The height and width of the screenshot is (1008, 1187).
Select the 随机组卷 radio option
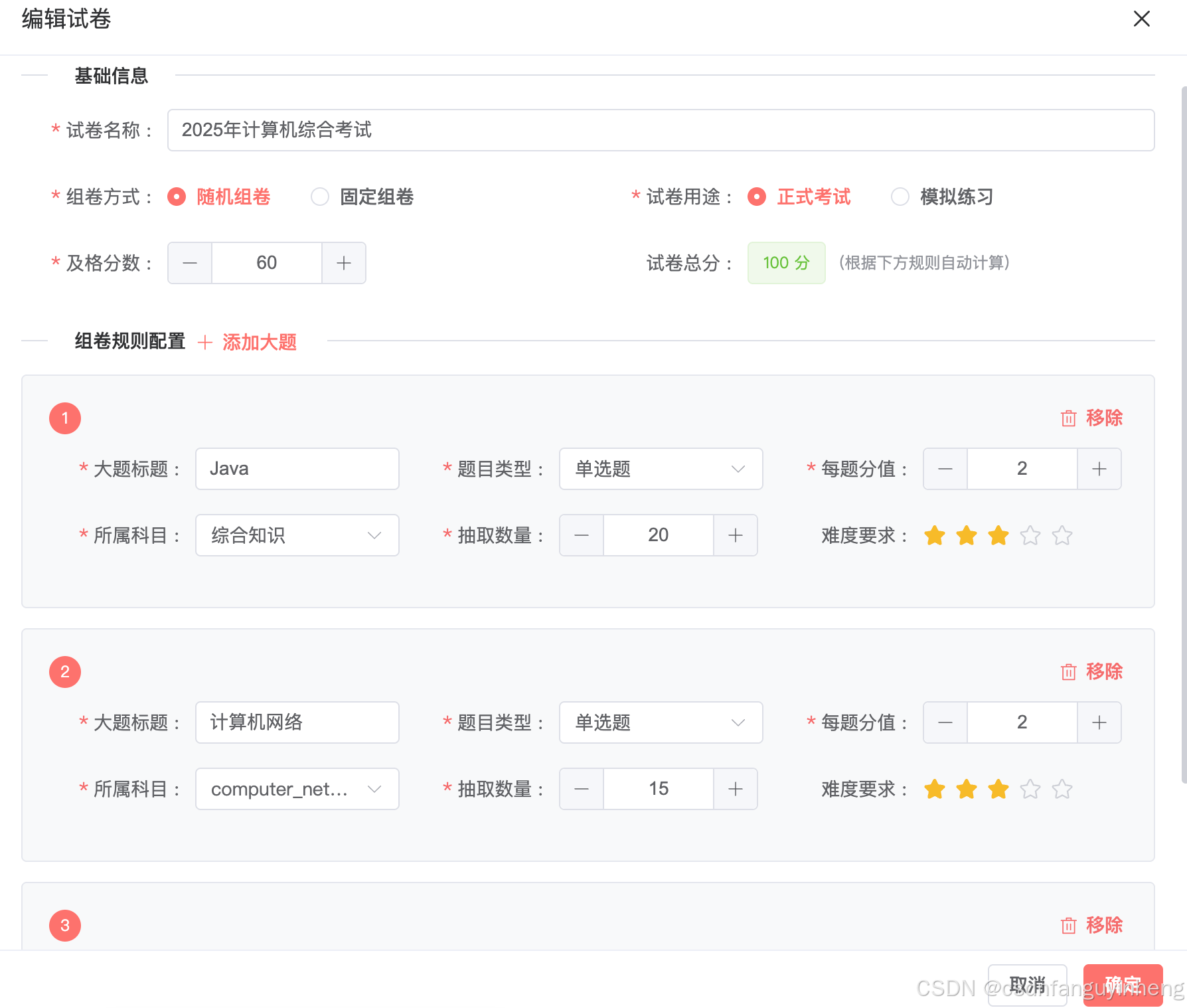[219, 197]
